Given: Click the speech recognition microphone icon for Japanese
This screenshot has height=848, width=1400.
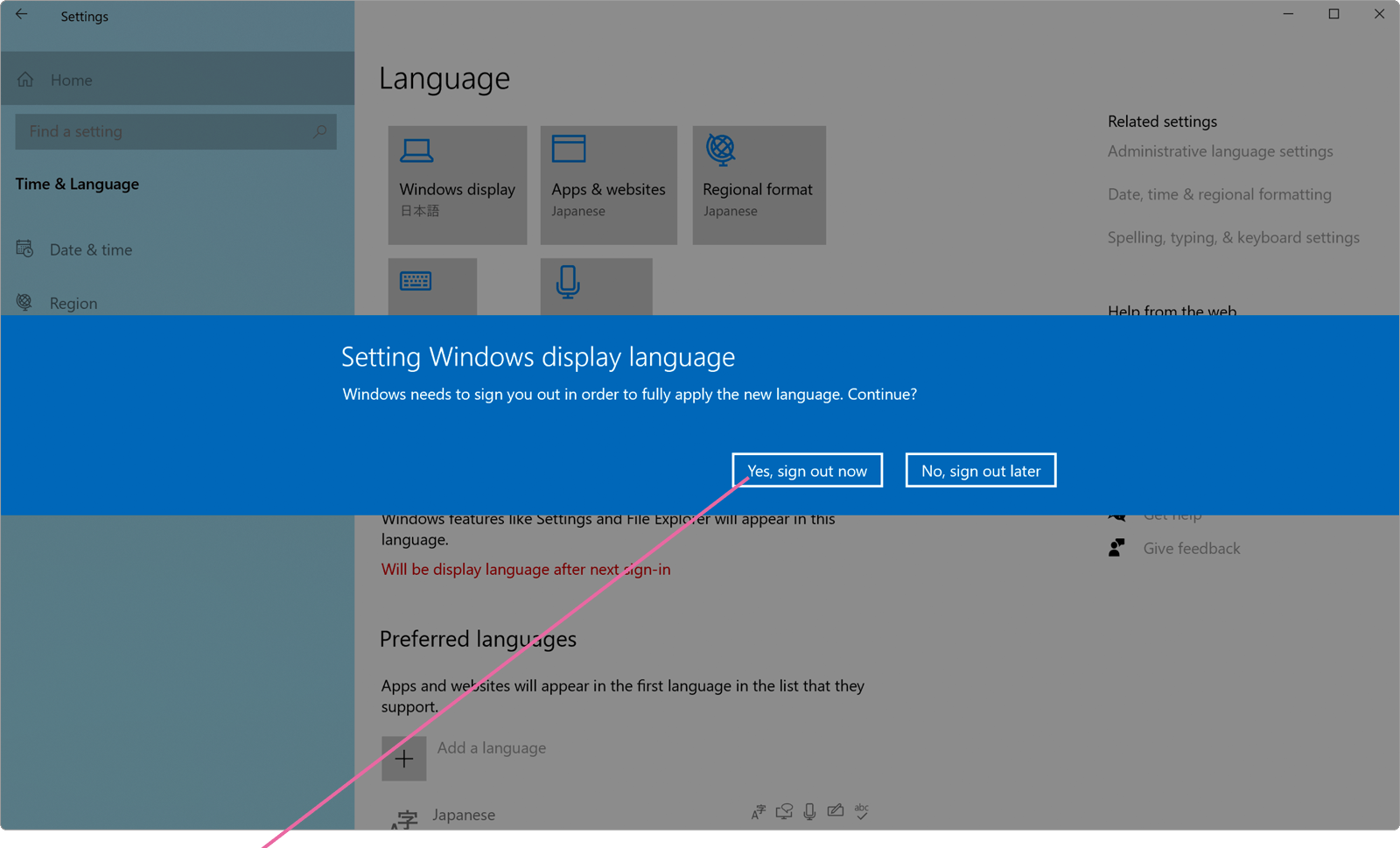Looking at the screenshot, I should [809, 812].
